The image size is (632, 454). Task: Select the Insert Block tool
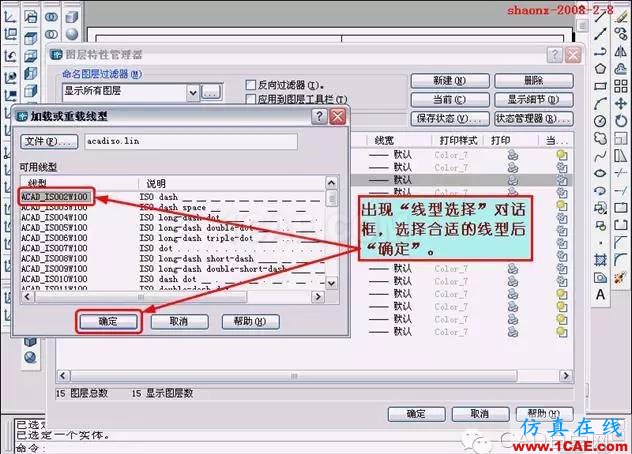[x=600, y=208]
